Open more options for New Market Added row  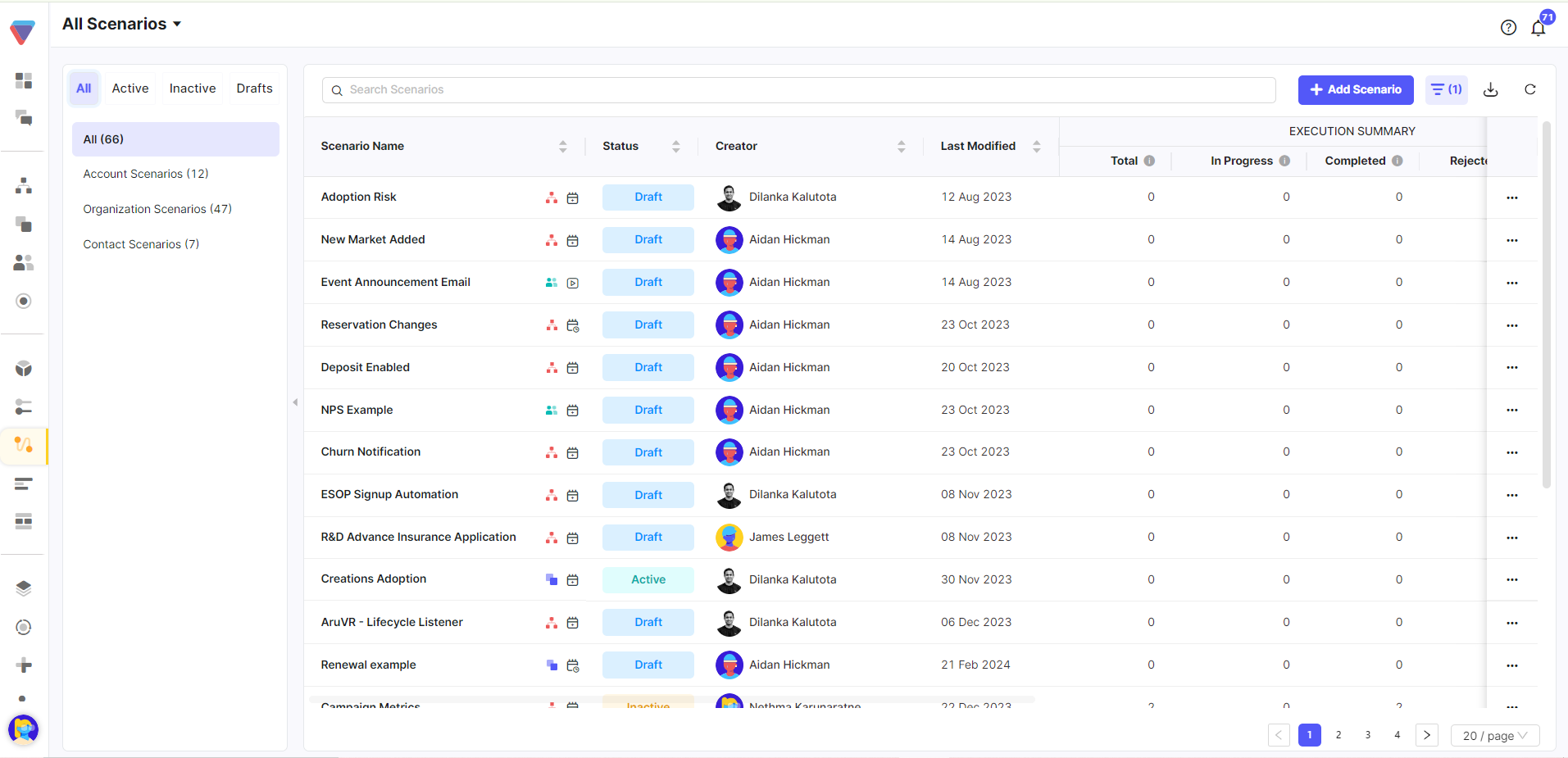tap(1511, 240)
